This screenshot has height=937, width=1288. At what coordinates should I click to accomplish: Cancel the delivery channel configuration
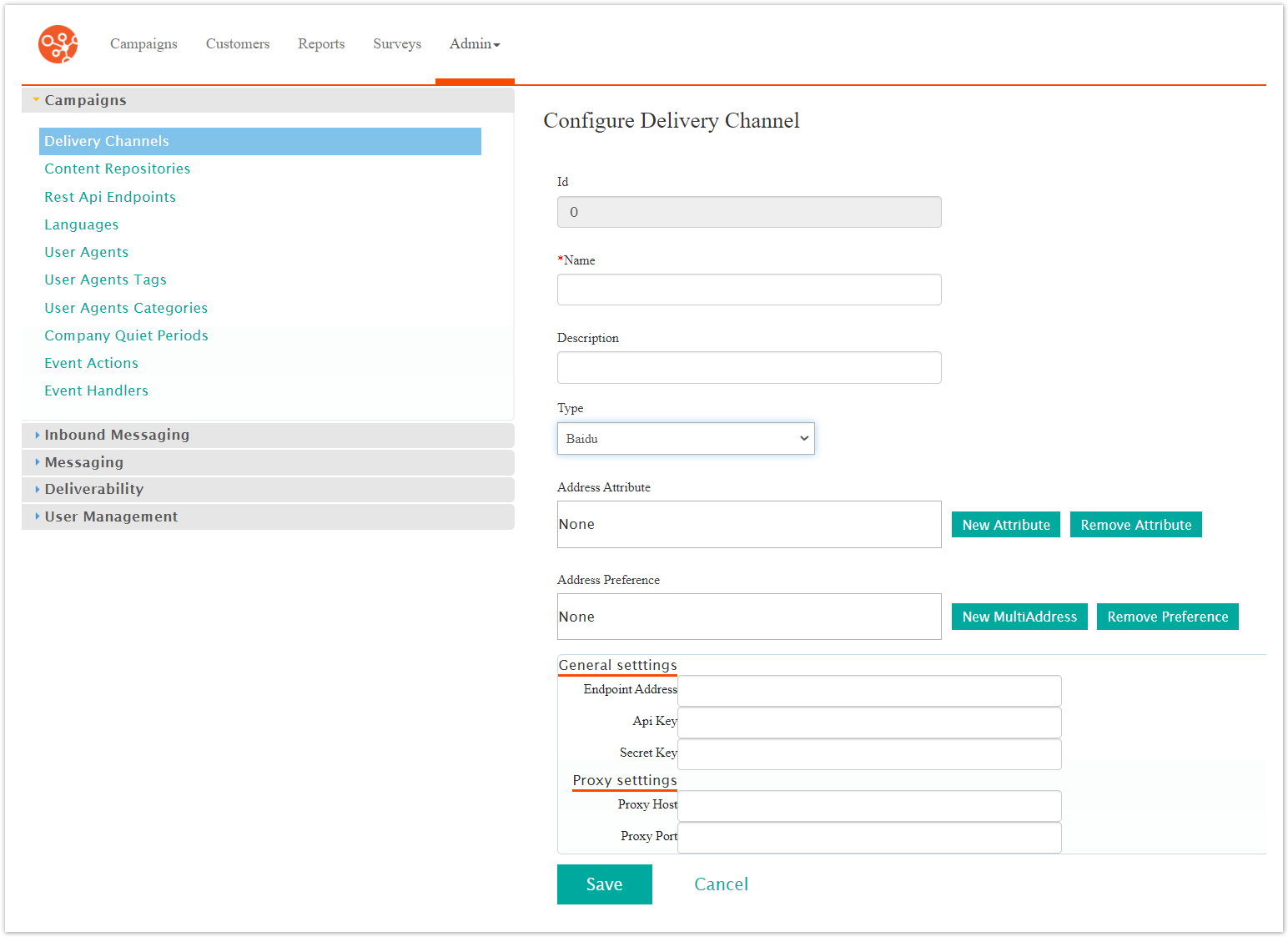point(722,884)
